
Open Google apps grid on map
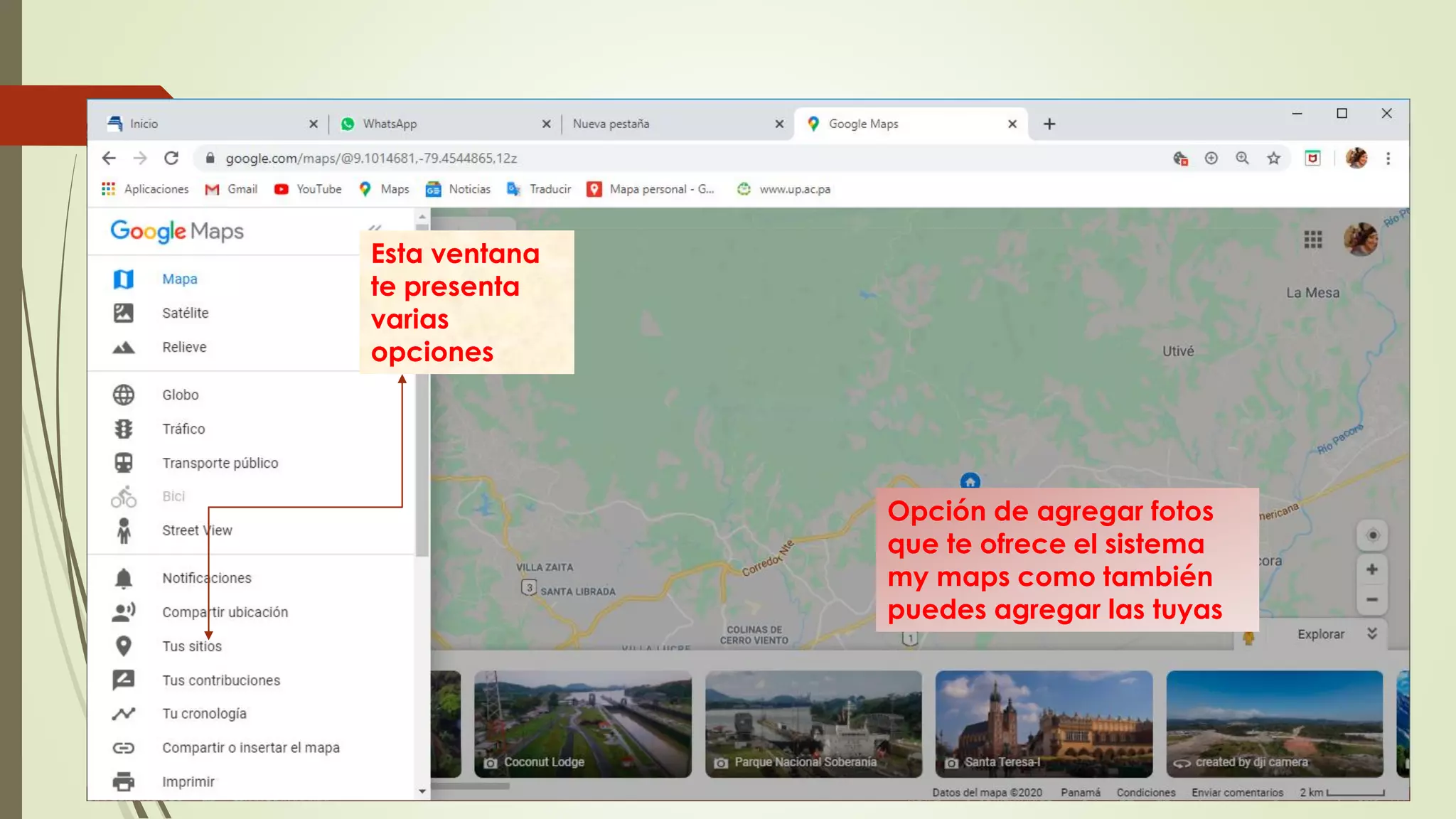coord(1312,240)
